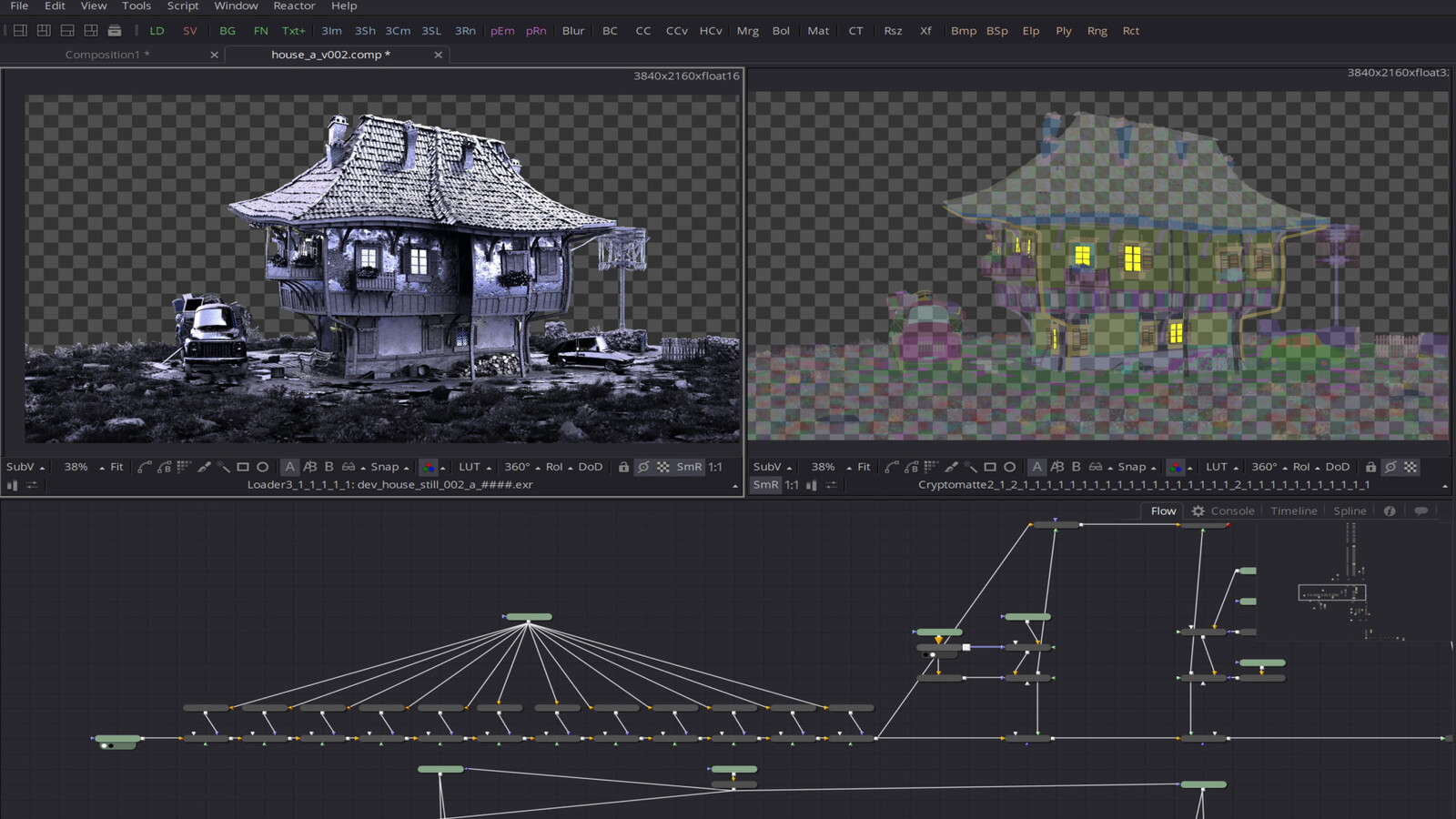
Task: Open the Reactor menu
Action: pos(294,5)
